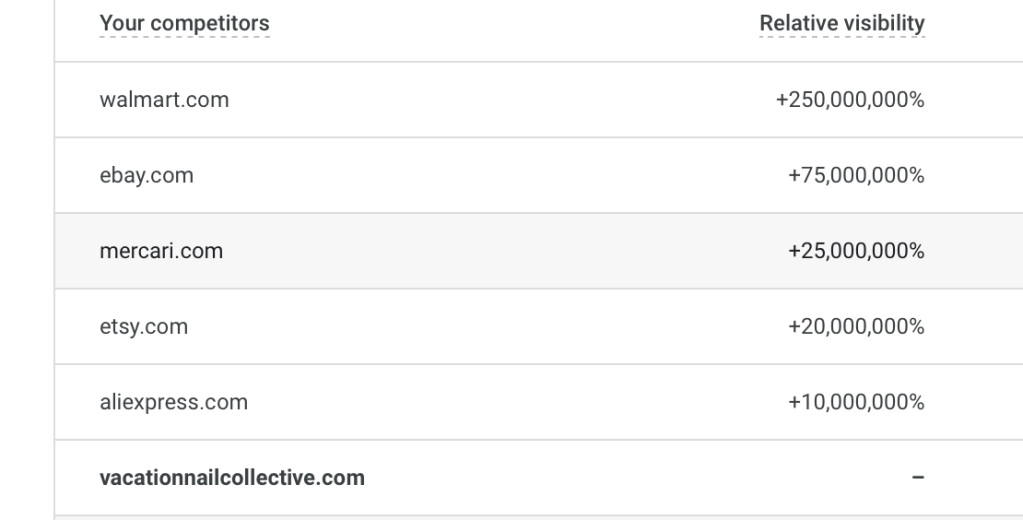Click the empty middle of the table header row
Viewport: 1023px width, 520px height.
click(x=500, y=23)
